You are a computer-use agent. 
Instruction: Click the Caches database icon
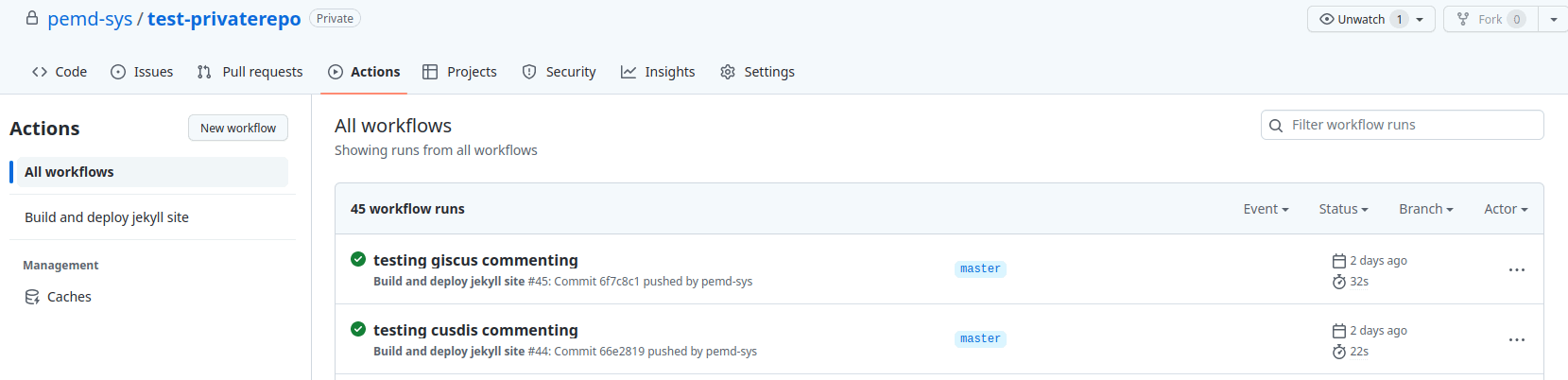(32, 297)
